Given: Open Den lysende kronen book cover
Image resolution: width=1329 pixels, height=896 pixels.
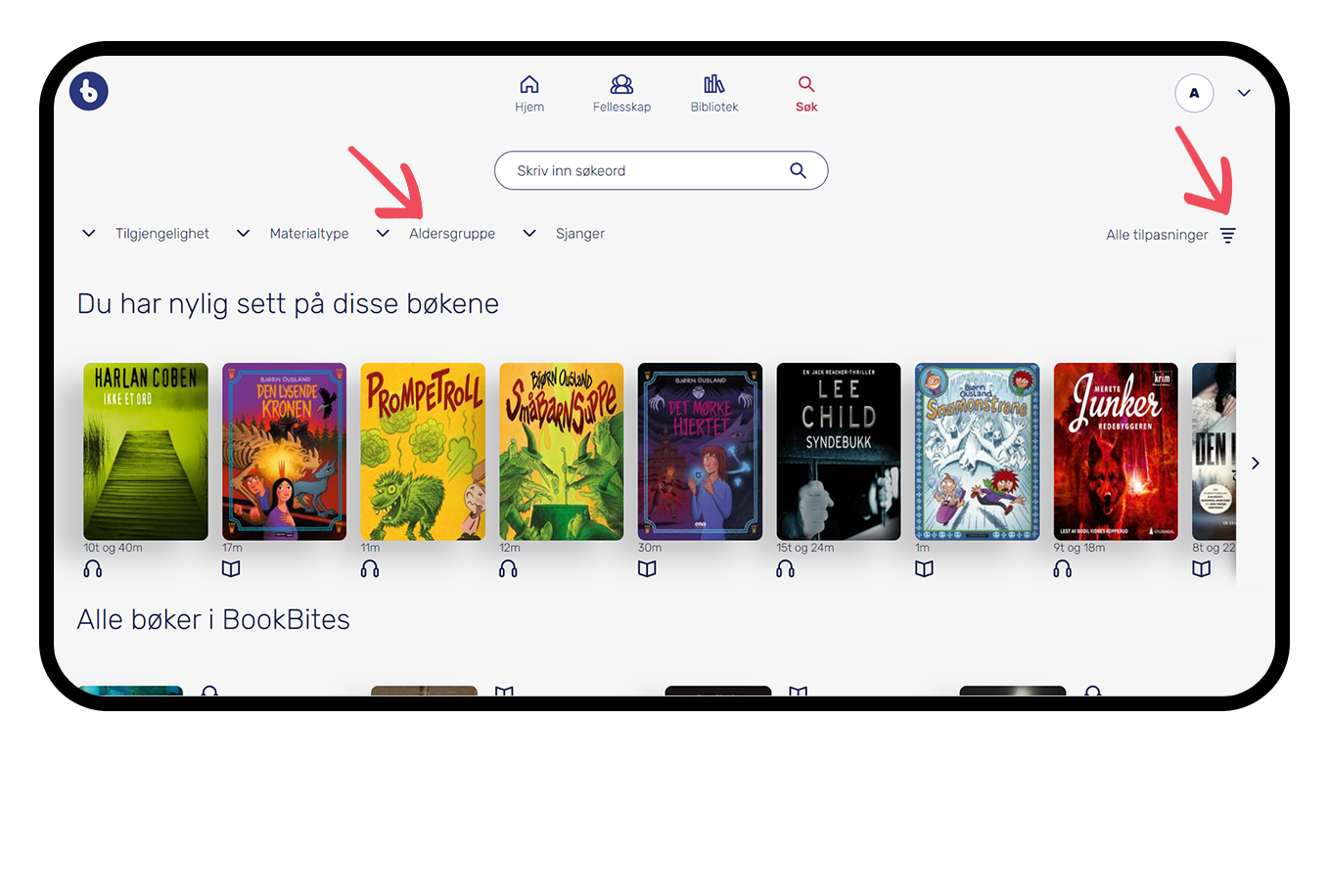Looking at the screenshot, I should [285, 451].
